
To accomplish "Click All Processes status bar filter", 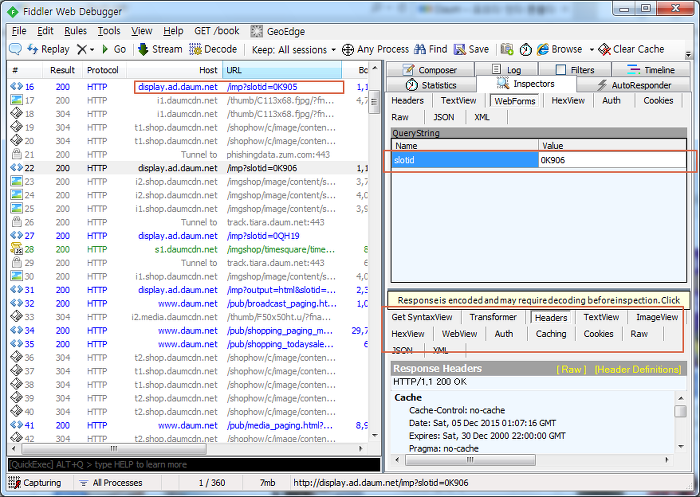I will tap(111, 483).
